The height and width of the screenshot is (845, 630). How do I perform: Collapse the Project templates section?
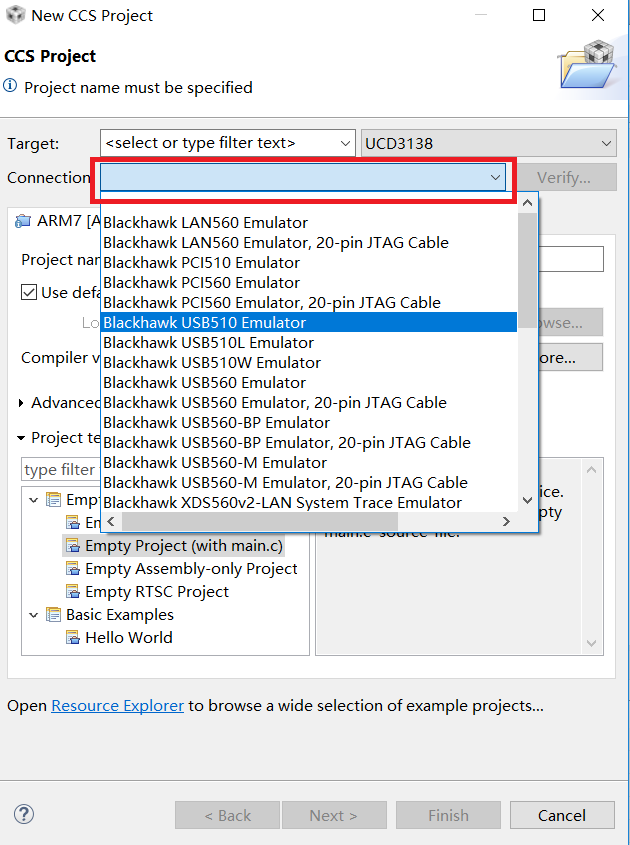[x=21, y=438]
